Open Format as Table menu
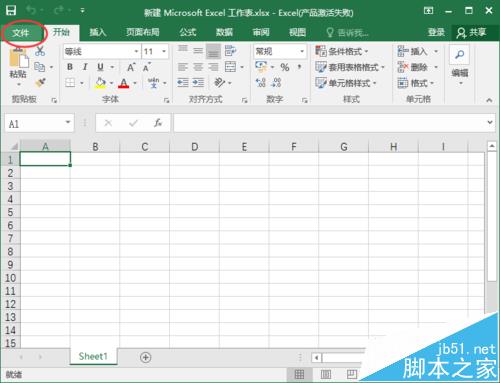The width and height of the screenshot is (500, 383). pyautogui.click(x=350, y=67)
